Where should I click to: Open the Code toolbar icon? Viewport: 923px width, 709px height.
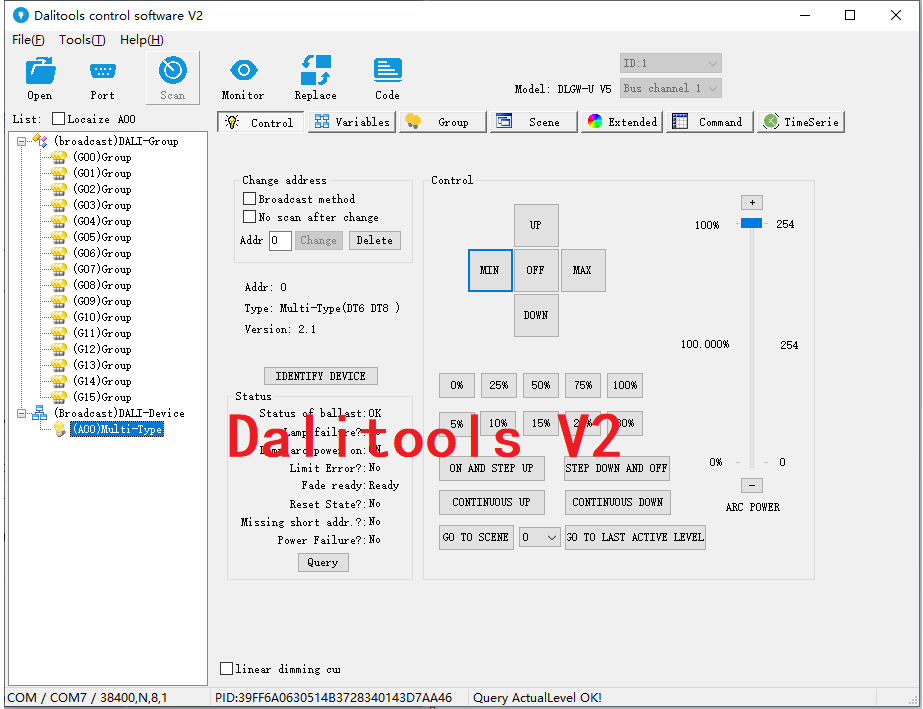point(387,72)
